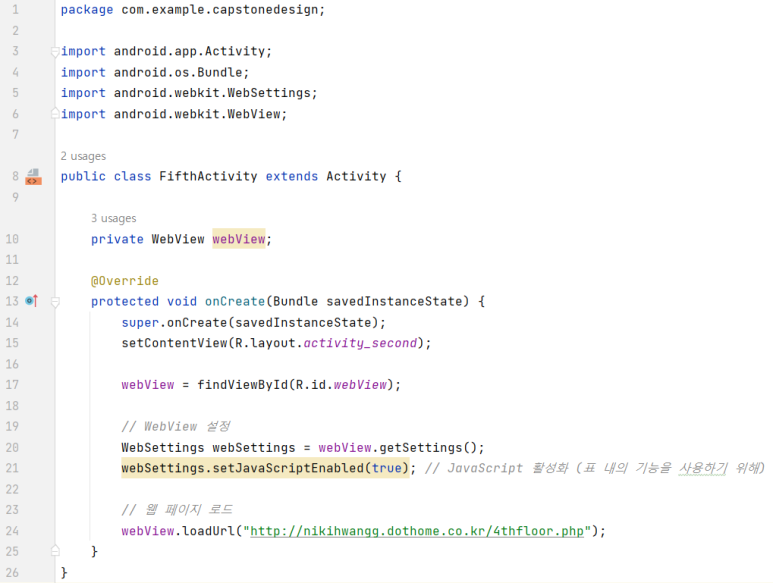
Task: Click line number 24 in the gutter
Action: coord(12,531)
